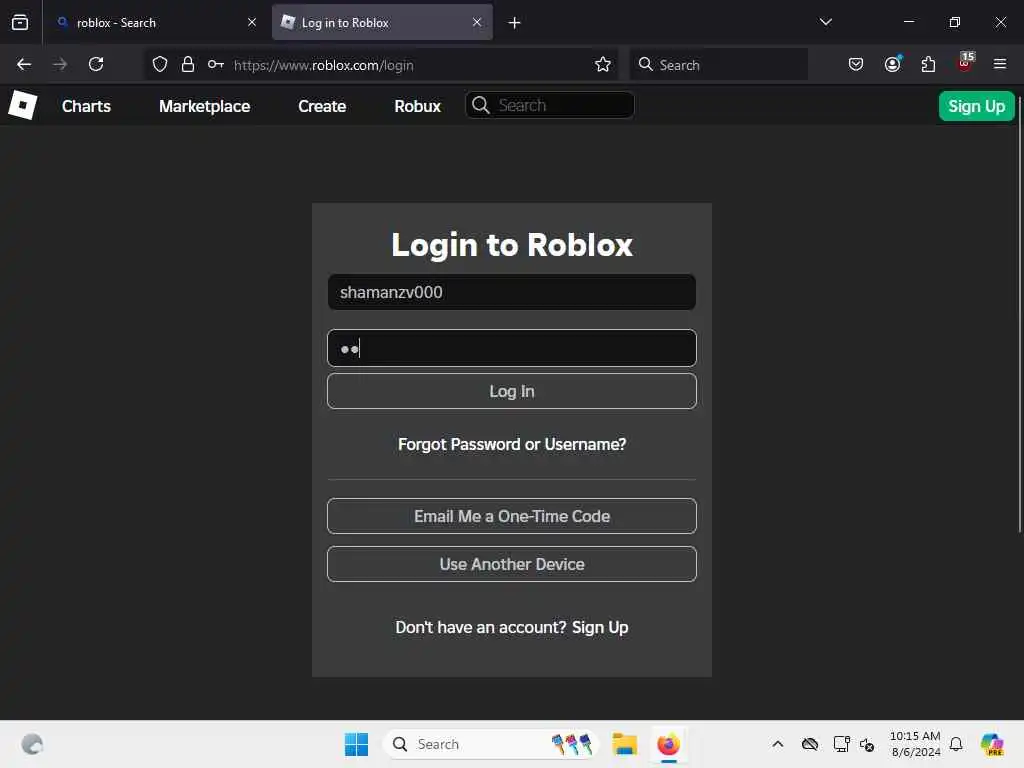Minimize the Firefox window
This screenshot has width=1024, height=768.
click(908, 22)
